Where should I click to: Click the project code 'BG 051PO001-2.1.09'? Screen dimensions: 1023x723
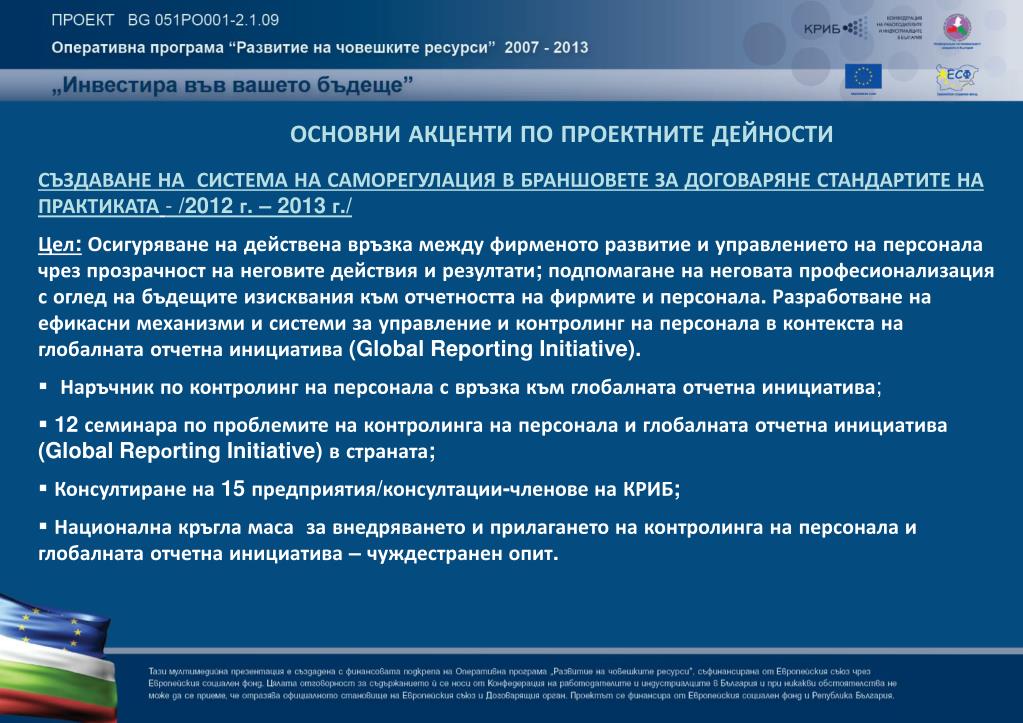click(204, 20)
